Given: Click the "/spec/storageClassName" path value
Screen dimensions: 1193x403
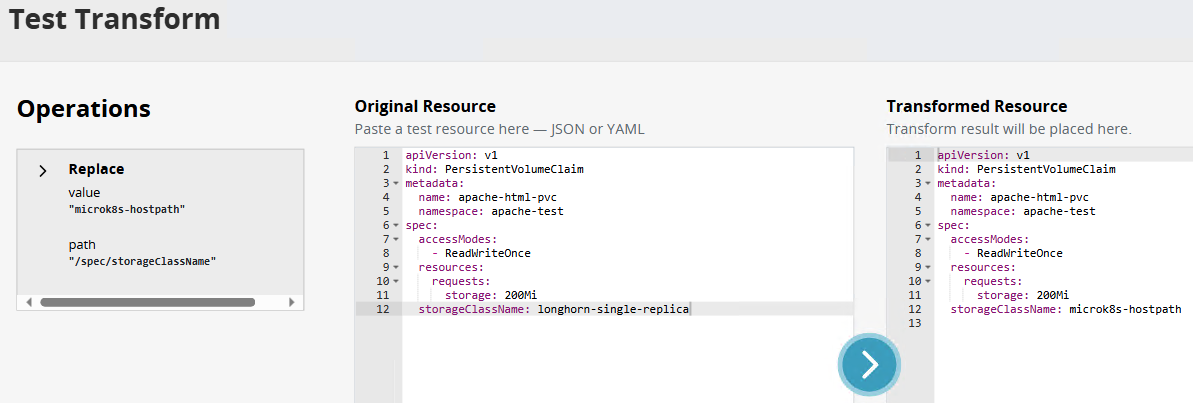Looking at the screenshot, I should click(142, 261).
